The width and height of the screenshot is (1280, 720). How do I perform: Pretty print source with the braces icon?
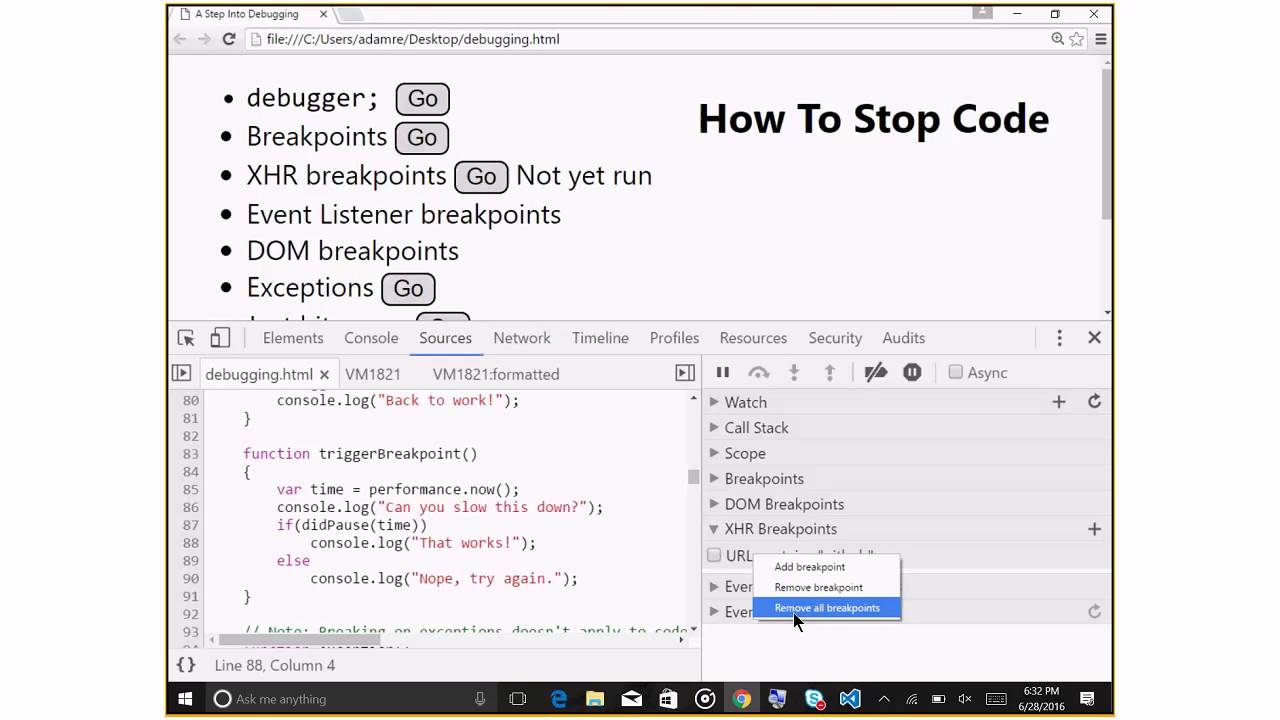(186, 665)
